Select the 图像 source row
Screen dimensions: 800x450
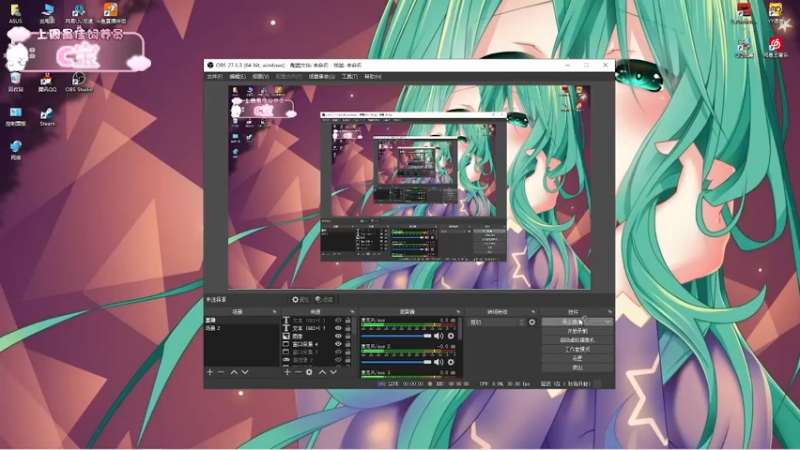[317, 336]
